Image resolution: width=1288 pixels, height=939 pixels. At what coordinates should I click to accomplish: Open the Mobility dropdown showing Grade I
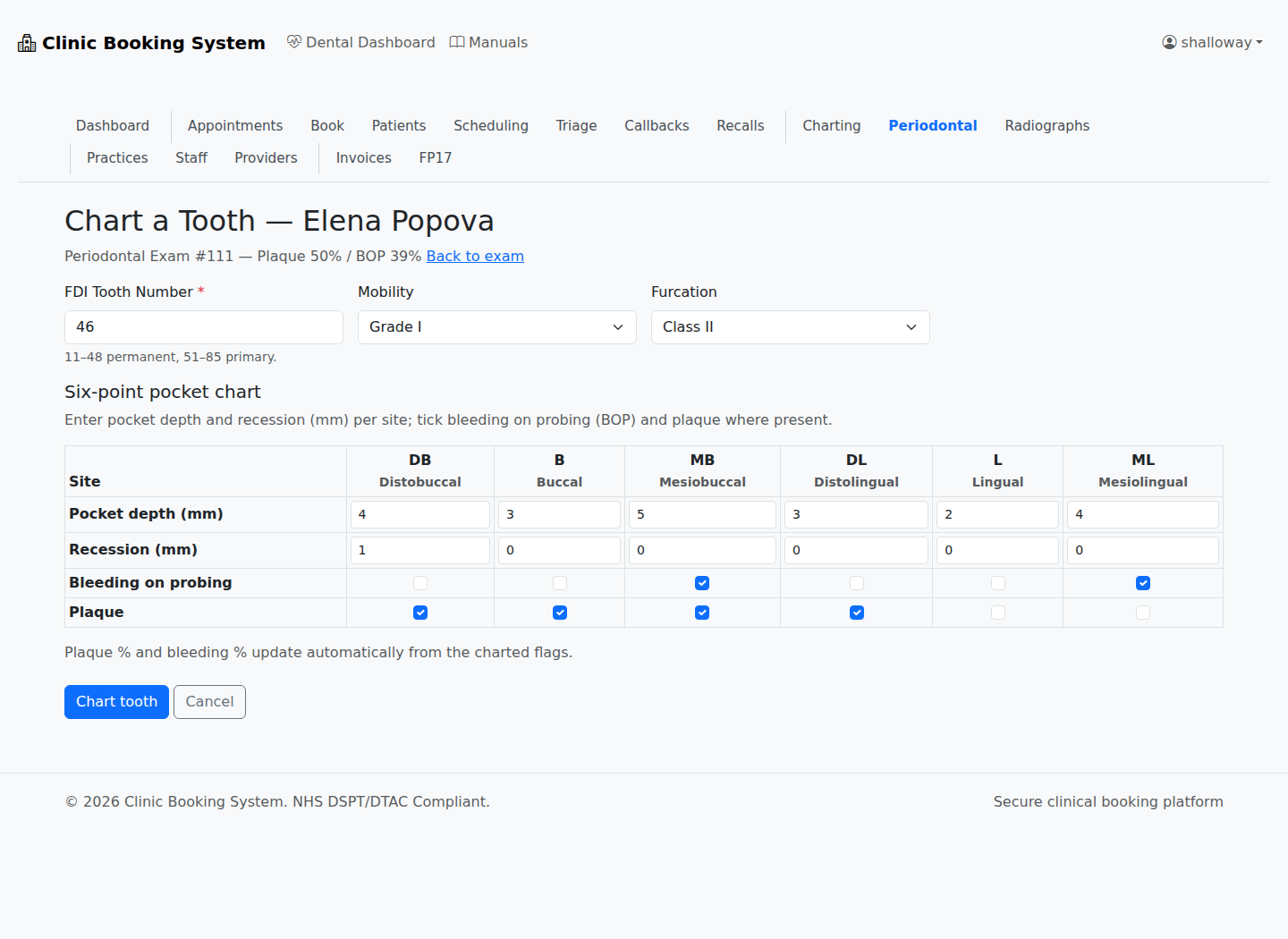(497, 327)
